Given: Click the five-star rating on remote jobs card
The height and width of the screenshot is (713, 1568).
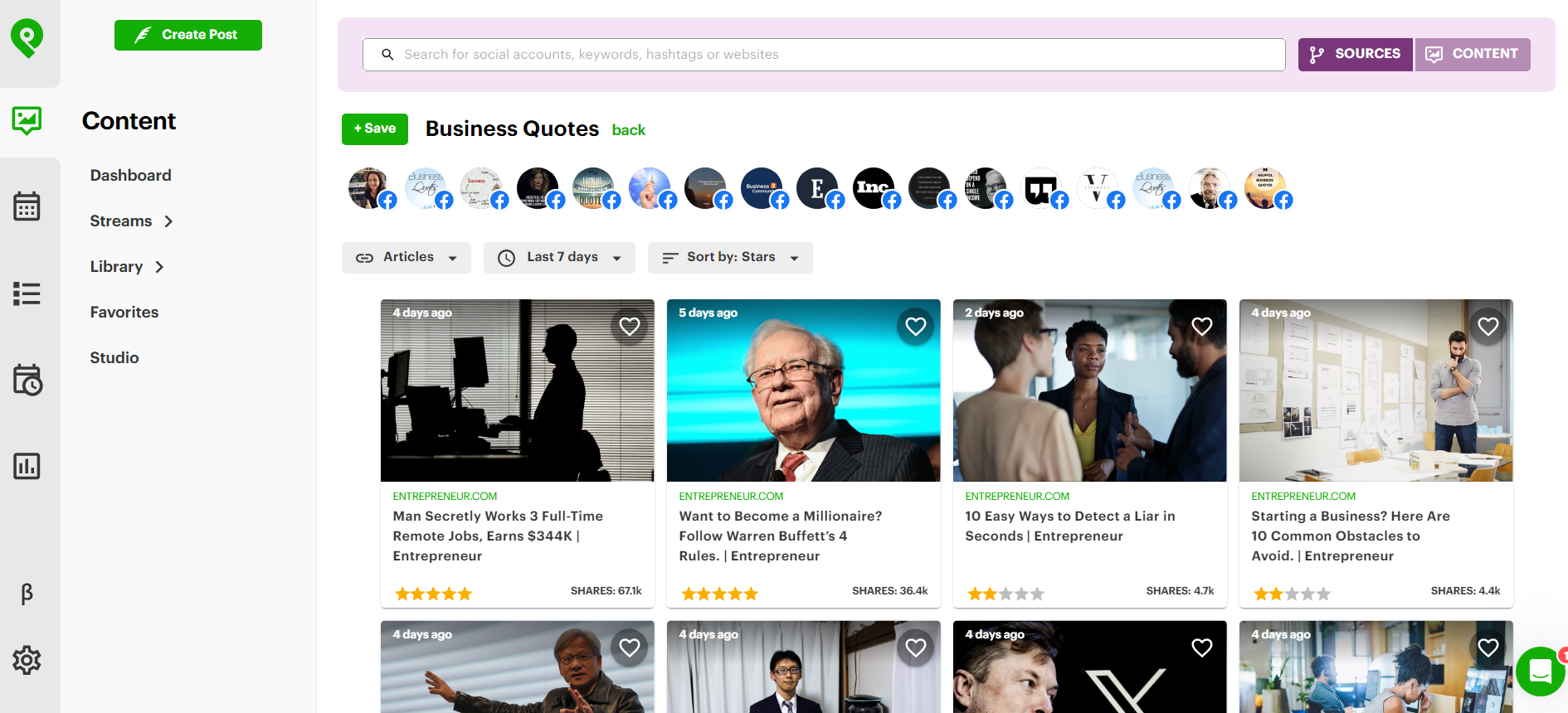Looking at the screenshot, I should pyautogui.click(x=433, y=594).
